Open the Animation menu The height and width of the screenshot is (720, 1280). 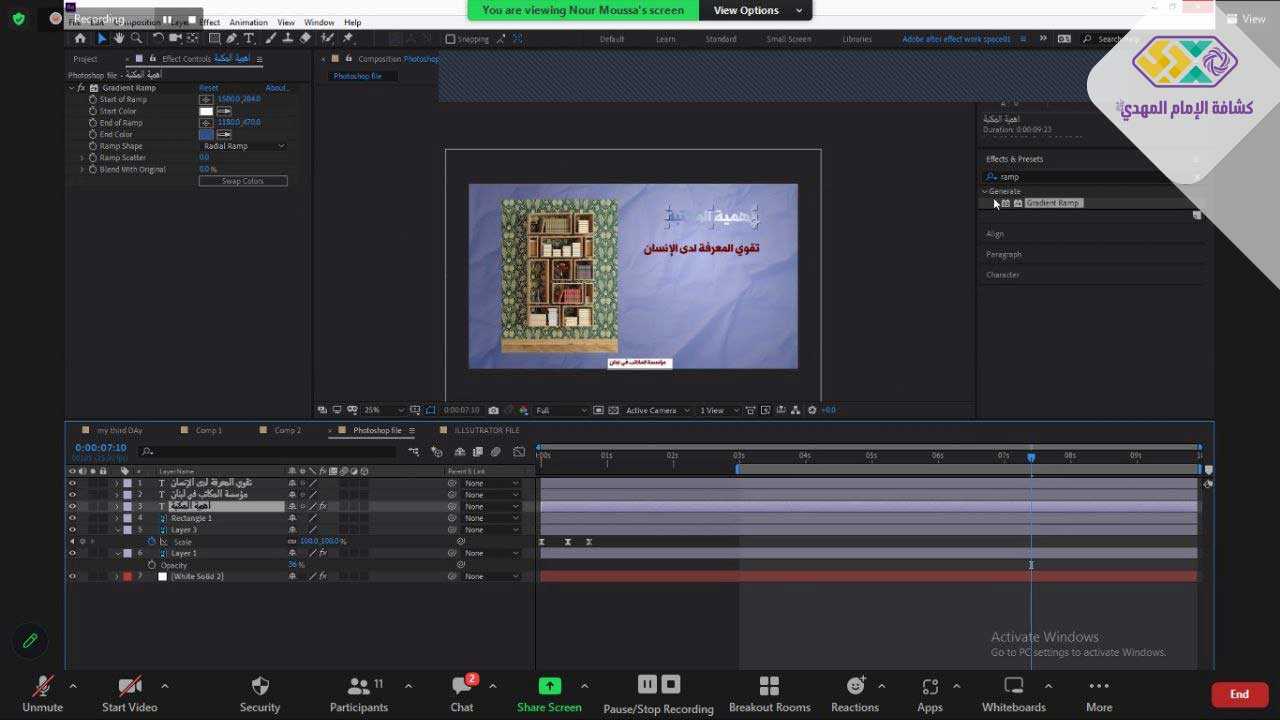[x=248, y=22]
